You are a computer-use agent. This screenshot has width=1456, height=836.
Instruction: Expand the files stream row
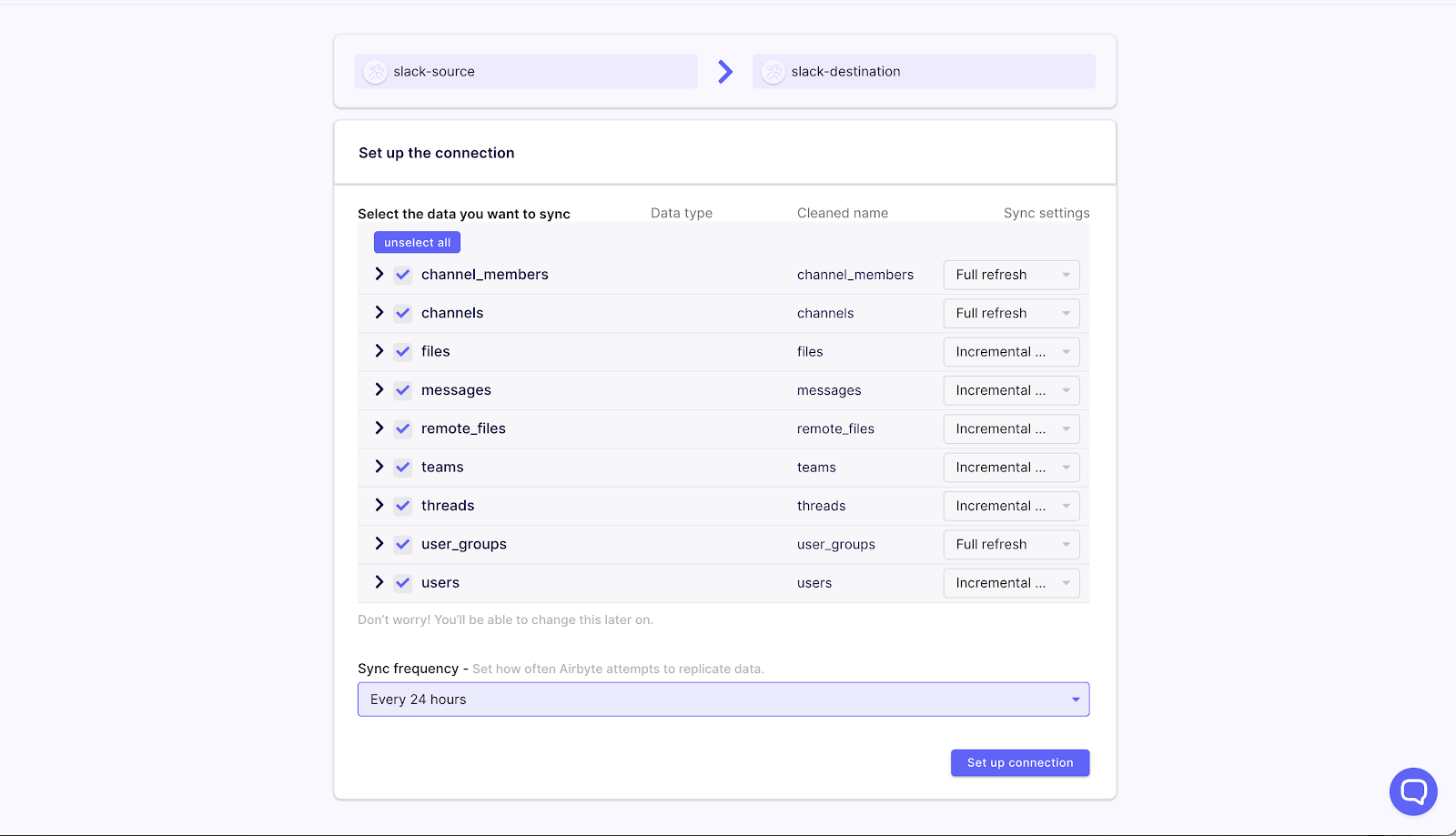pos(379,351)
